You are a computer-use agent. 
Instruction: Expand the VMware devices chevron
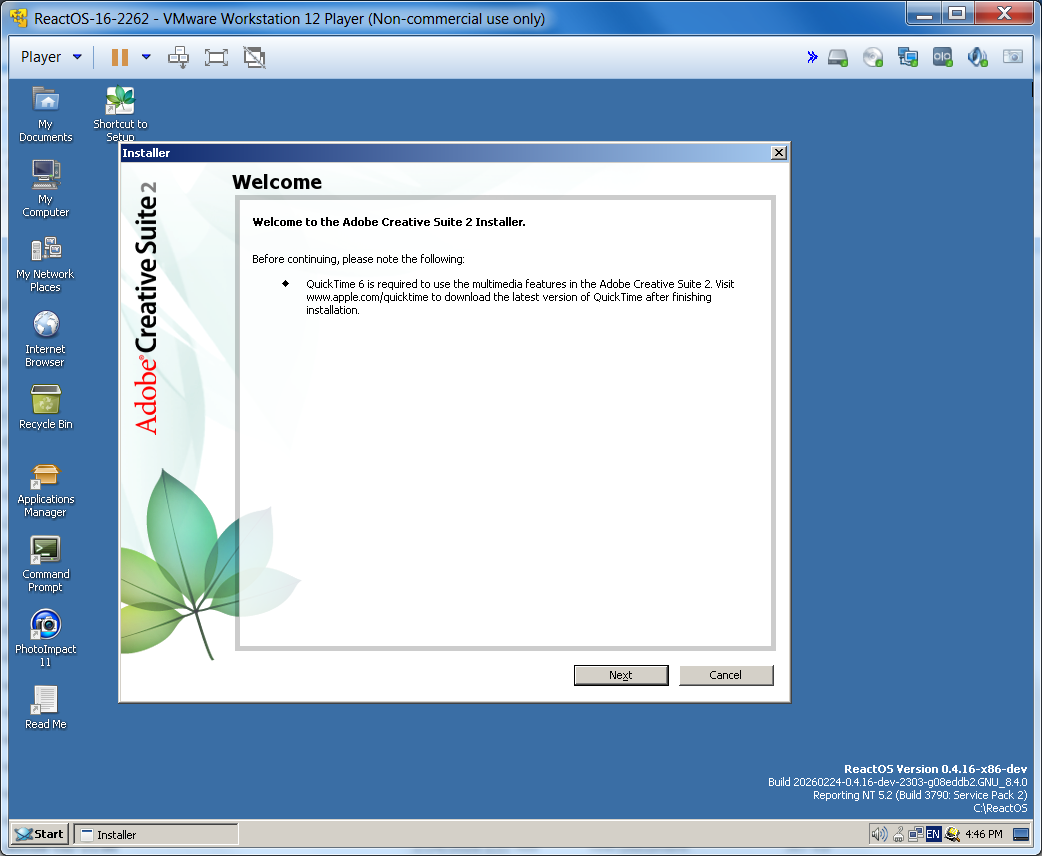(812, 57)
